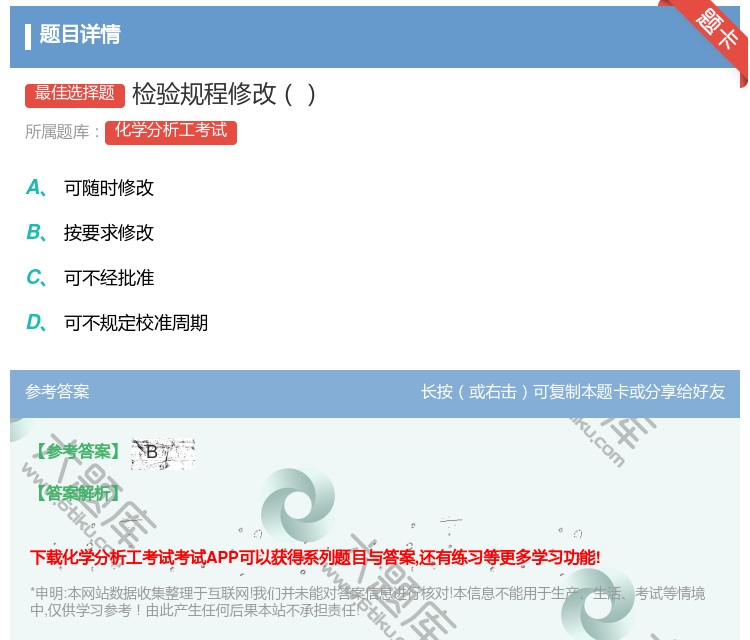Click the 【参考答案】 label
750x640 pixels.
(x=78, y=452)
